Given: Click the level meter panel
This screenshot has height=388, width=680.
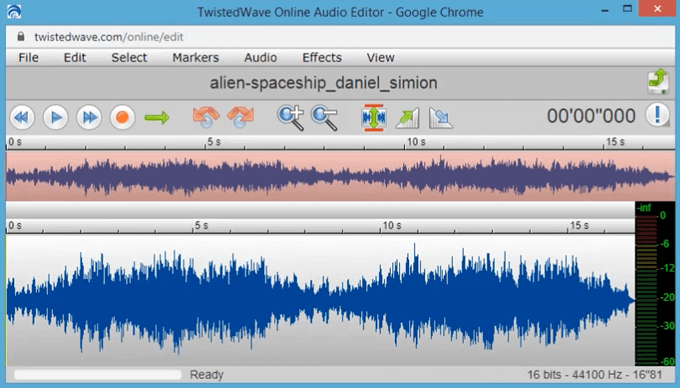Looking at the screenshot, I should point(655,284).
